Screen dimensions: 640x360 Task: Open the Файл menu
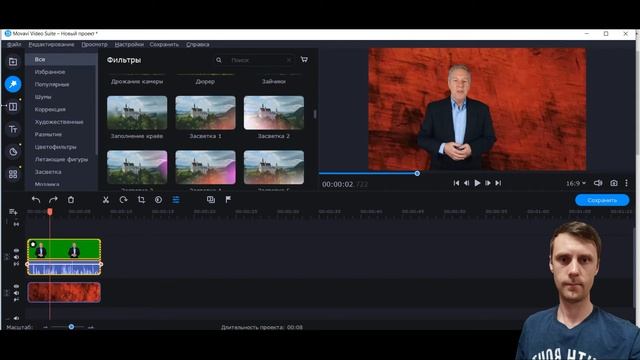click(x=14, y=44)
